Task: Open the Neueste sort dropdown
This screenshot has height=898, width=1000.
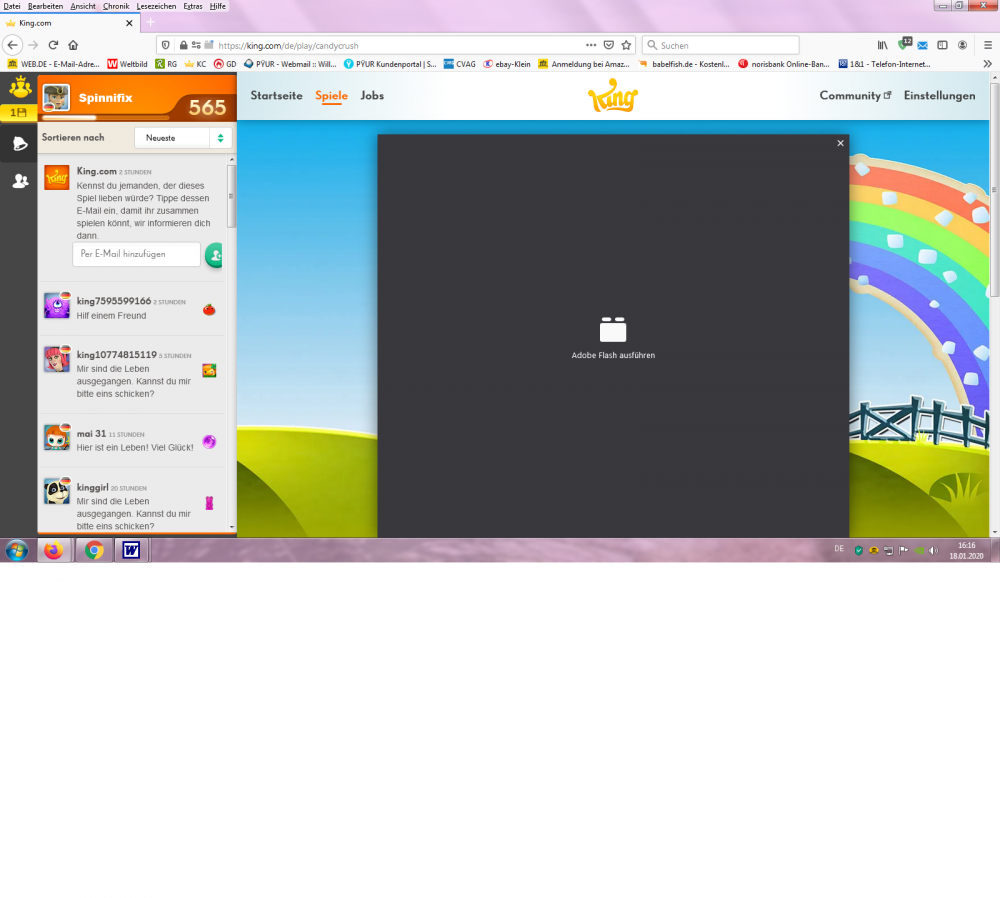Action: [183, 138]
